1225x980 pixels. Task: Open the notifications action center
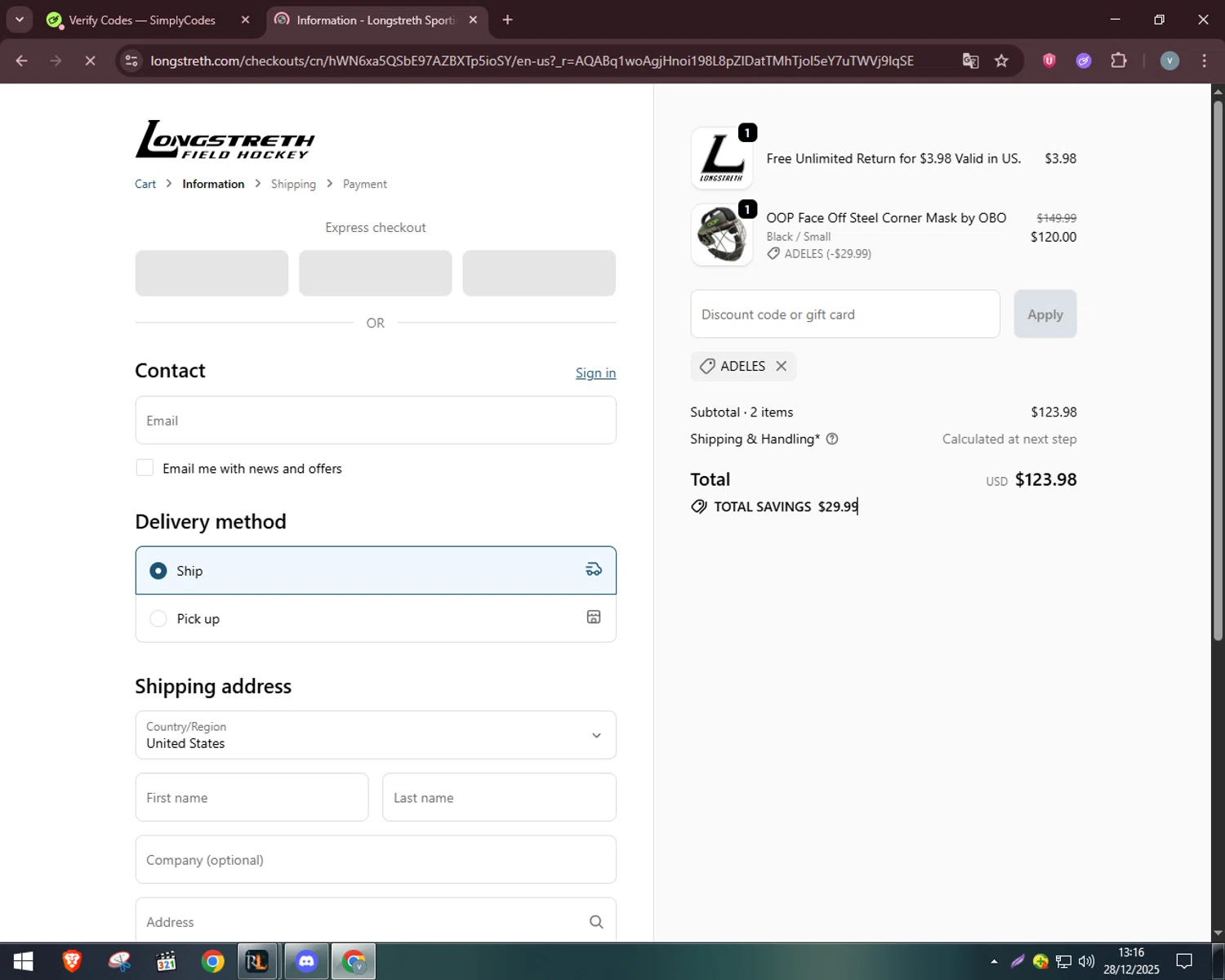1184,961
